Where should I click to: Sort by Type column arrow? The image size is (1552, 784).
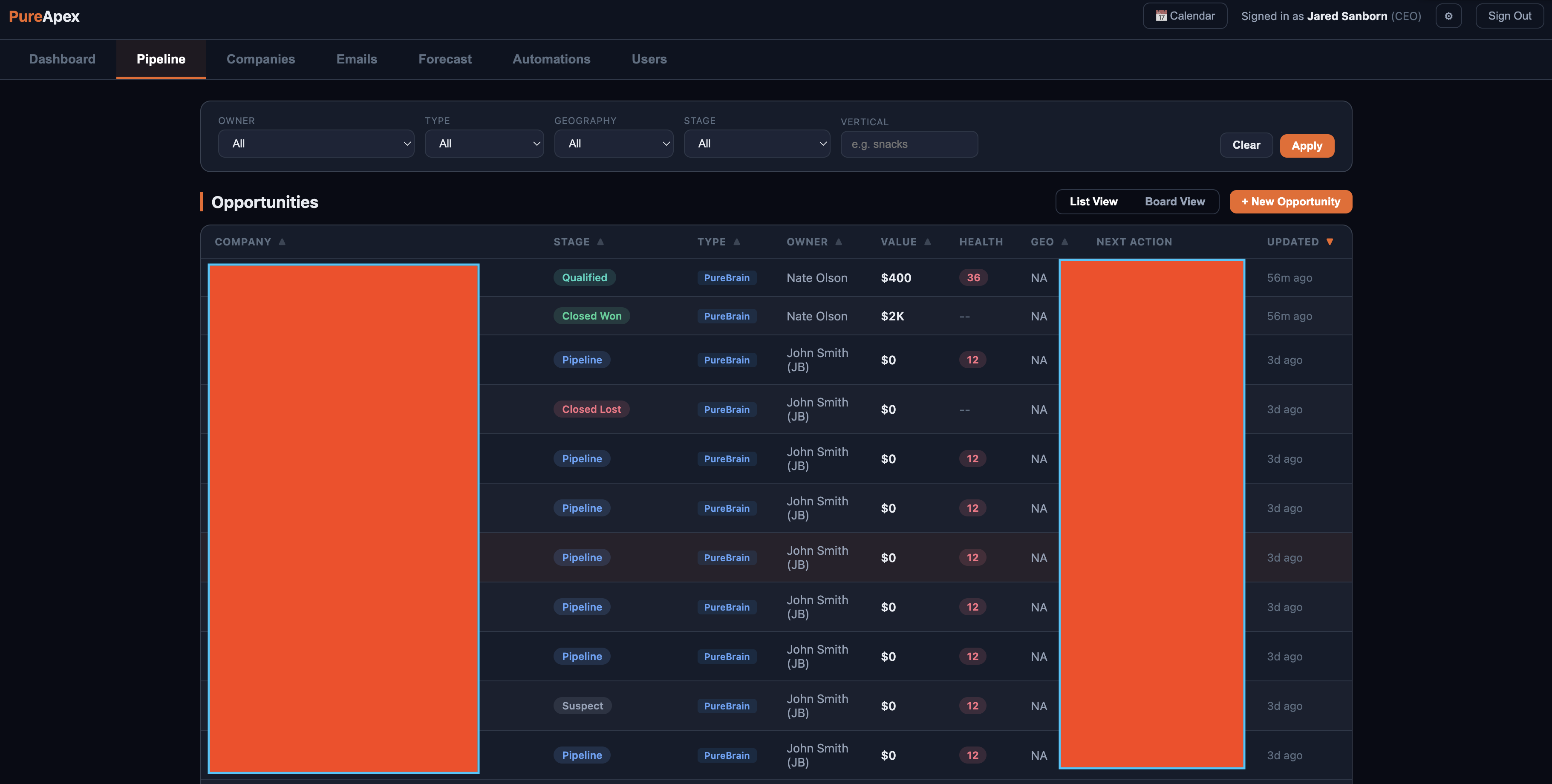pos(736,242)
